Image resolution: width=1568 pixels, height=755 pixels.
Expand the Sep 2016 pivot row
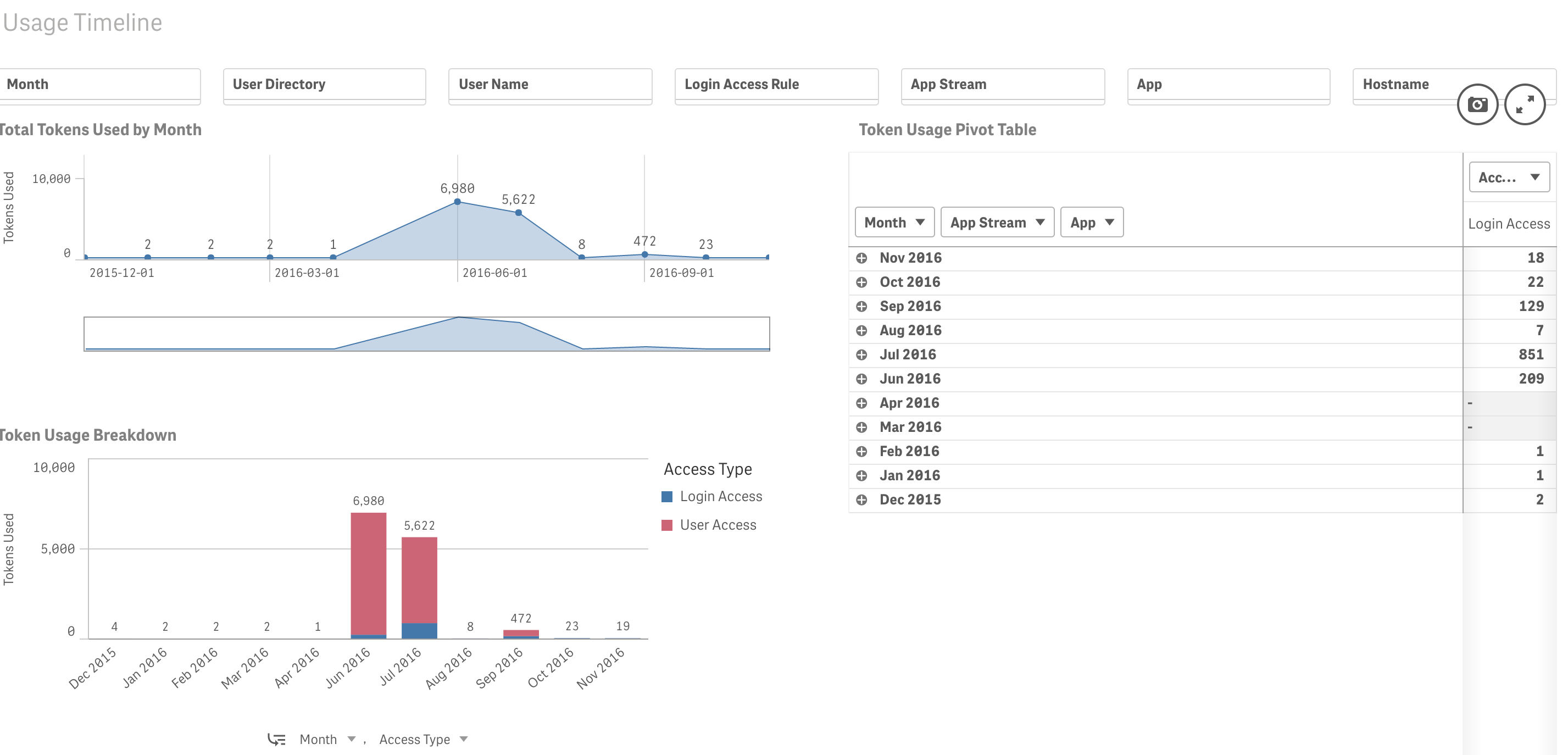tap(861, 306)
